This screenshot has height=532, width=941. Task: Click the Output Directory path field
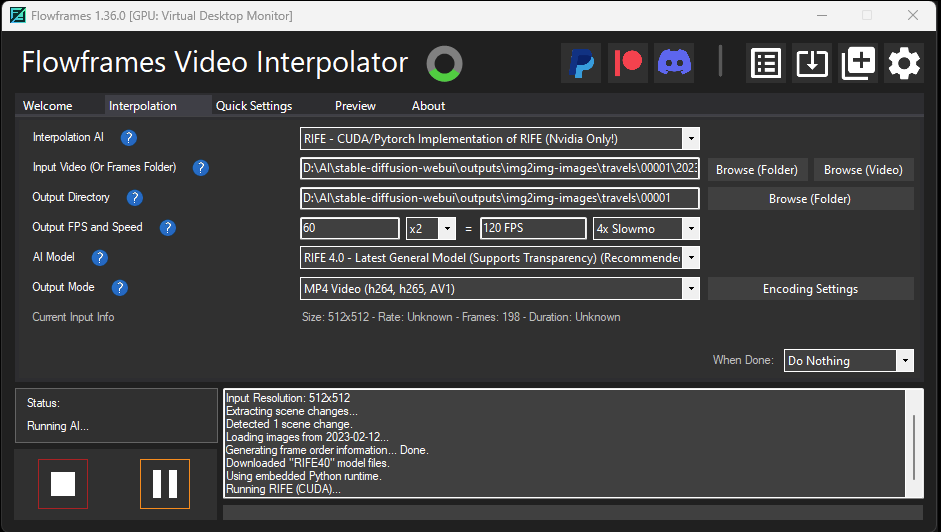point(499,199)
